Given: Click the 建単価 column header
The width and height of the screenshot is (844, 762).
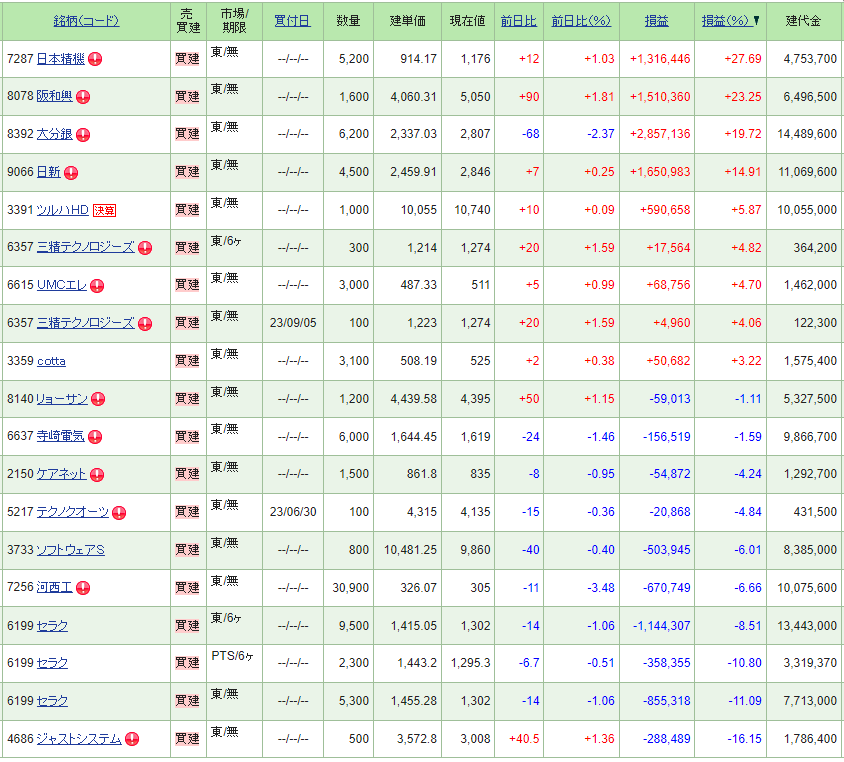Looking at the screenshot, I should 407,21.
